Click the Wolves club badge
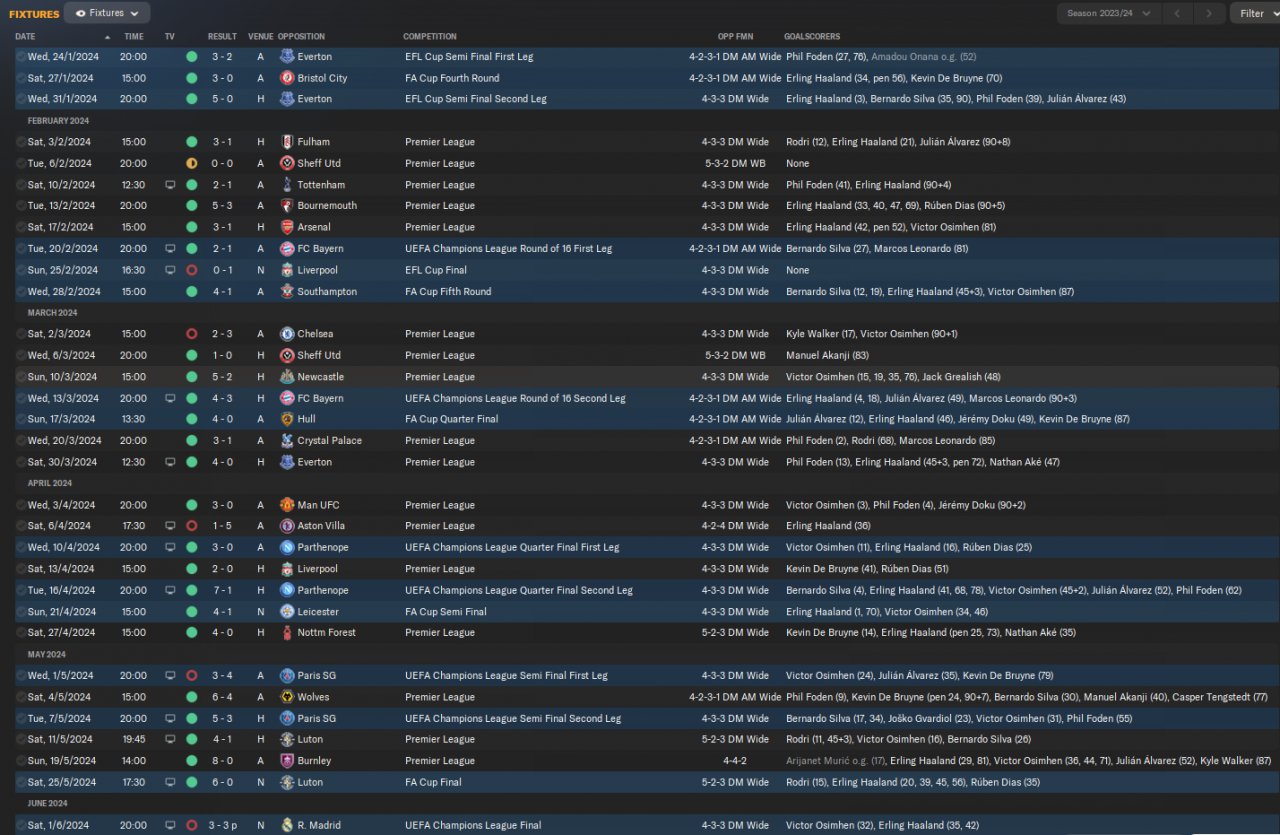This screenshot has width=1280, height=835. coord(287,697)
